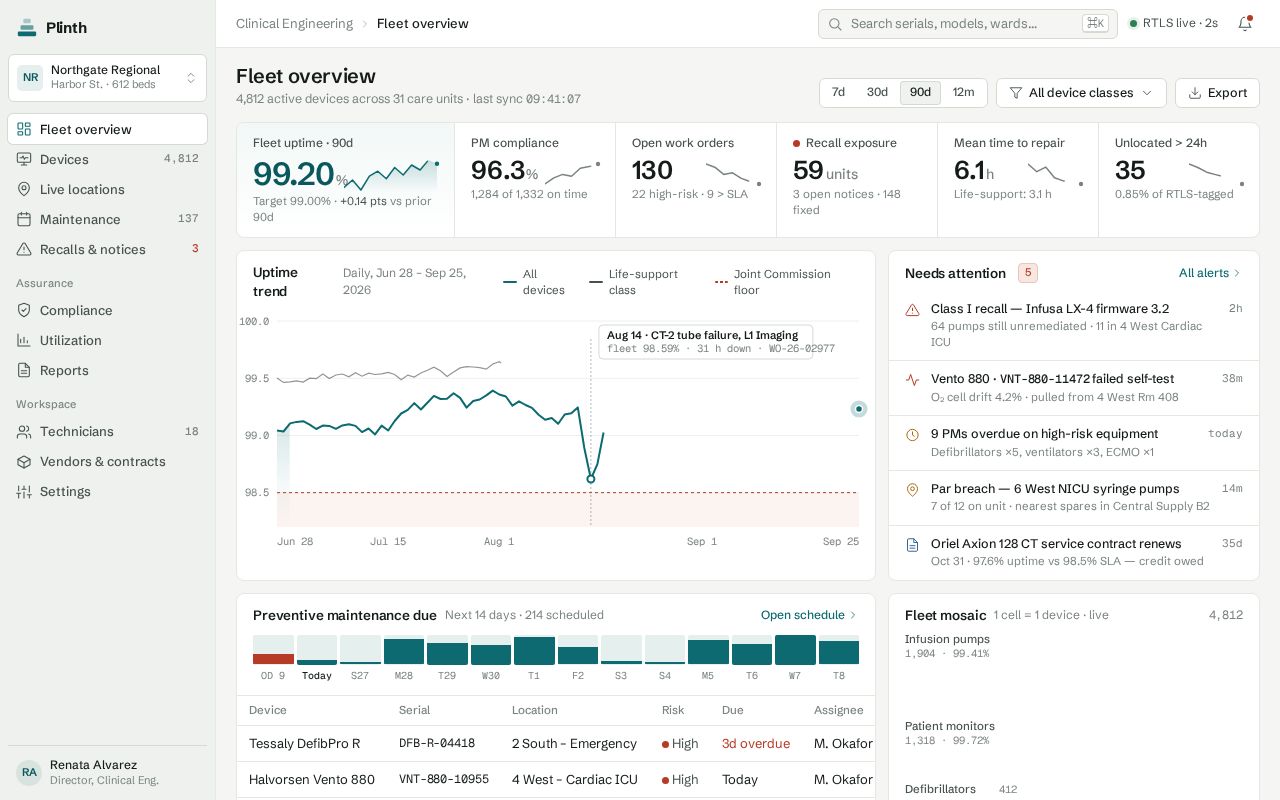Focus the search serials, models, wards field
The height and width of the screenshot is (800, 1280).
967,24
